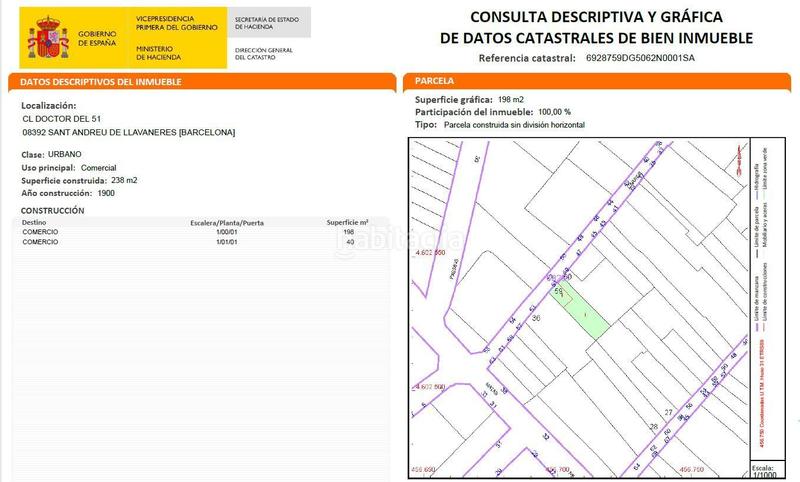Select '08392 SANT ANDREU DE LLAVANERES [BARCELONA]'
The width and height of the screenshot is (800, 482).
[x=129, y=132]
